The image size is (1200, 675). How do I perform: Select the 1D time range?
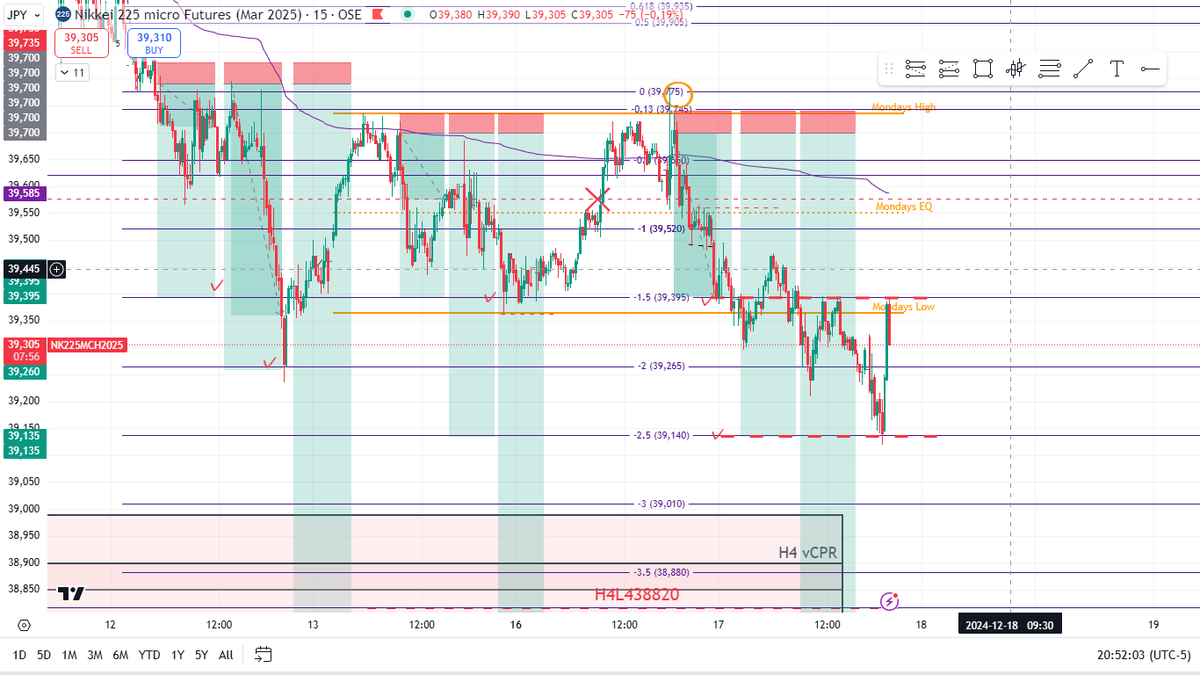[19, 655]
